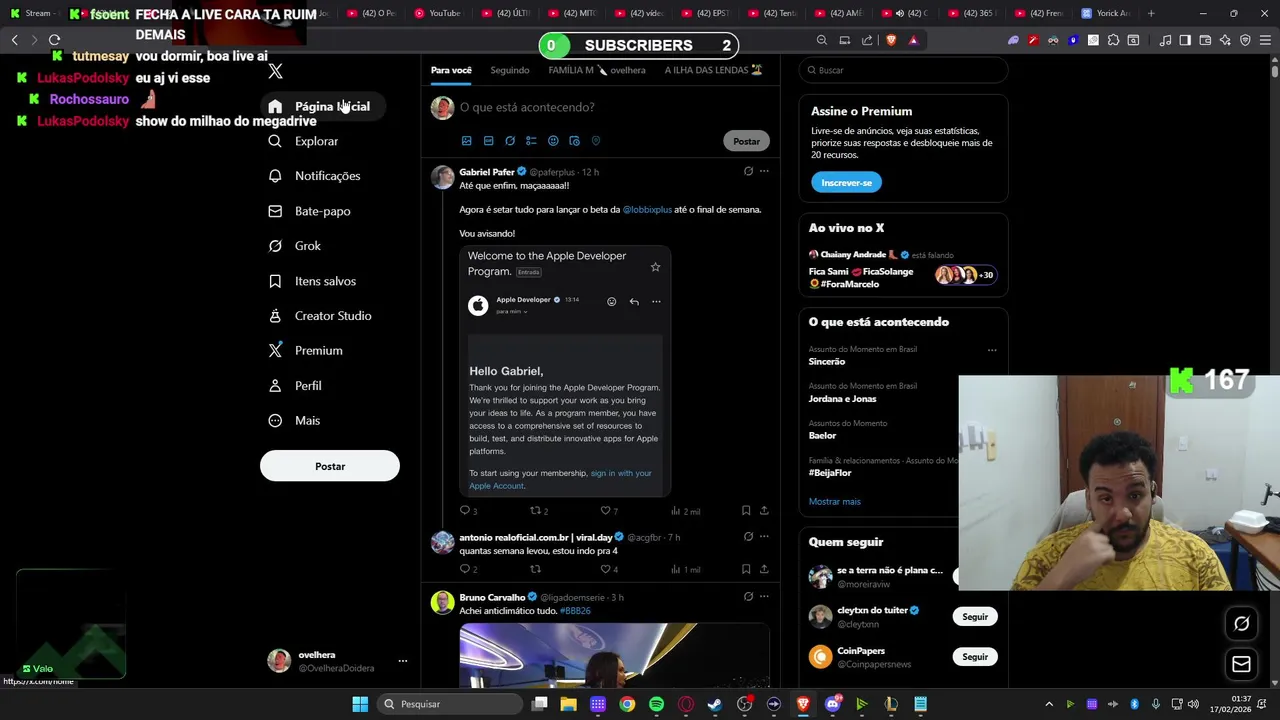Open Bate-papo messages in sidebar
This screenshot has height=720, width=1280.
[x=309, y=211]
